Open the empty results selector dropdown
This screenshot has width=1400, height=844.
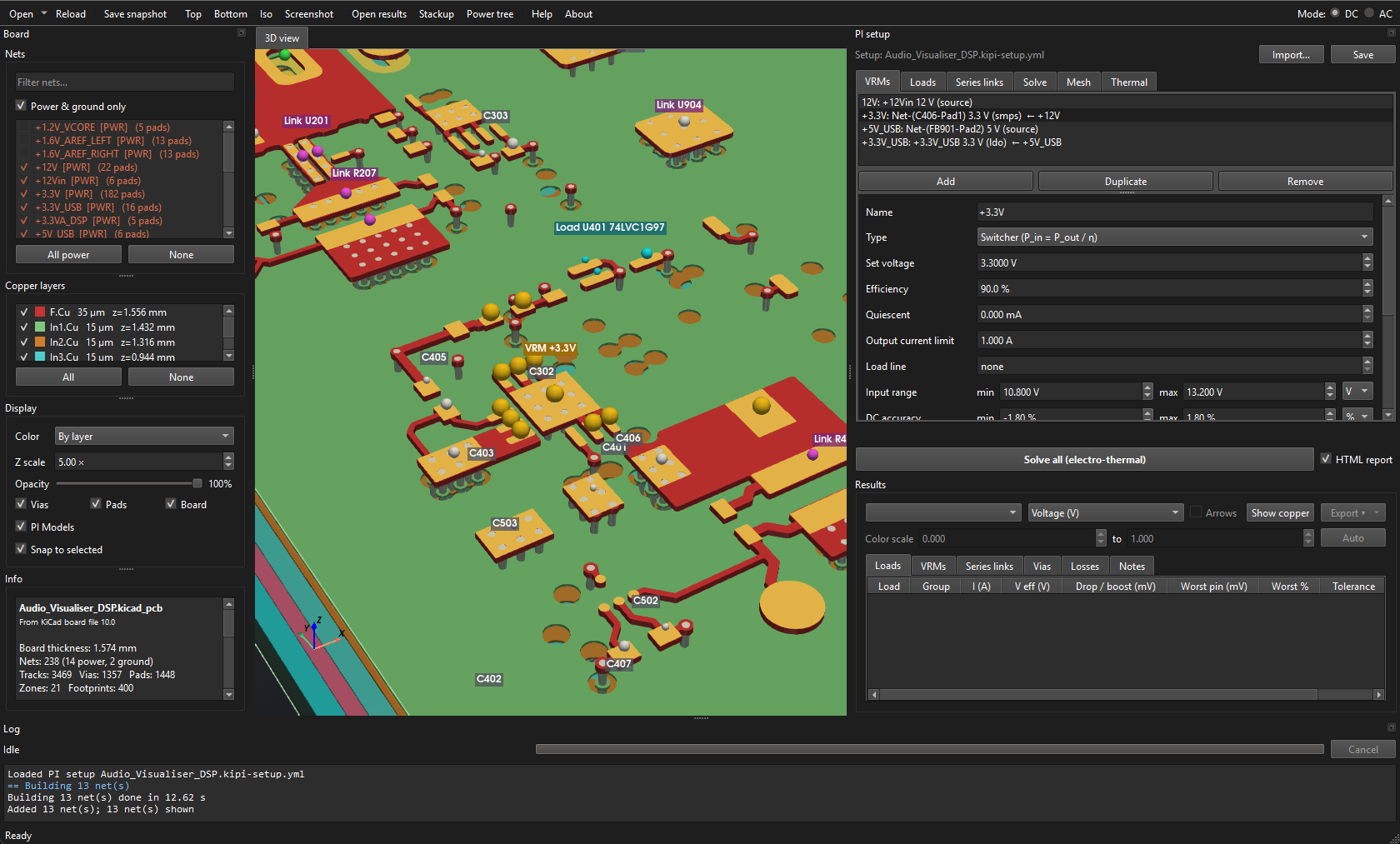[x=943, y=512]
